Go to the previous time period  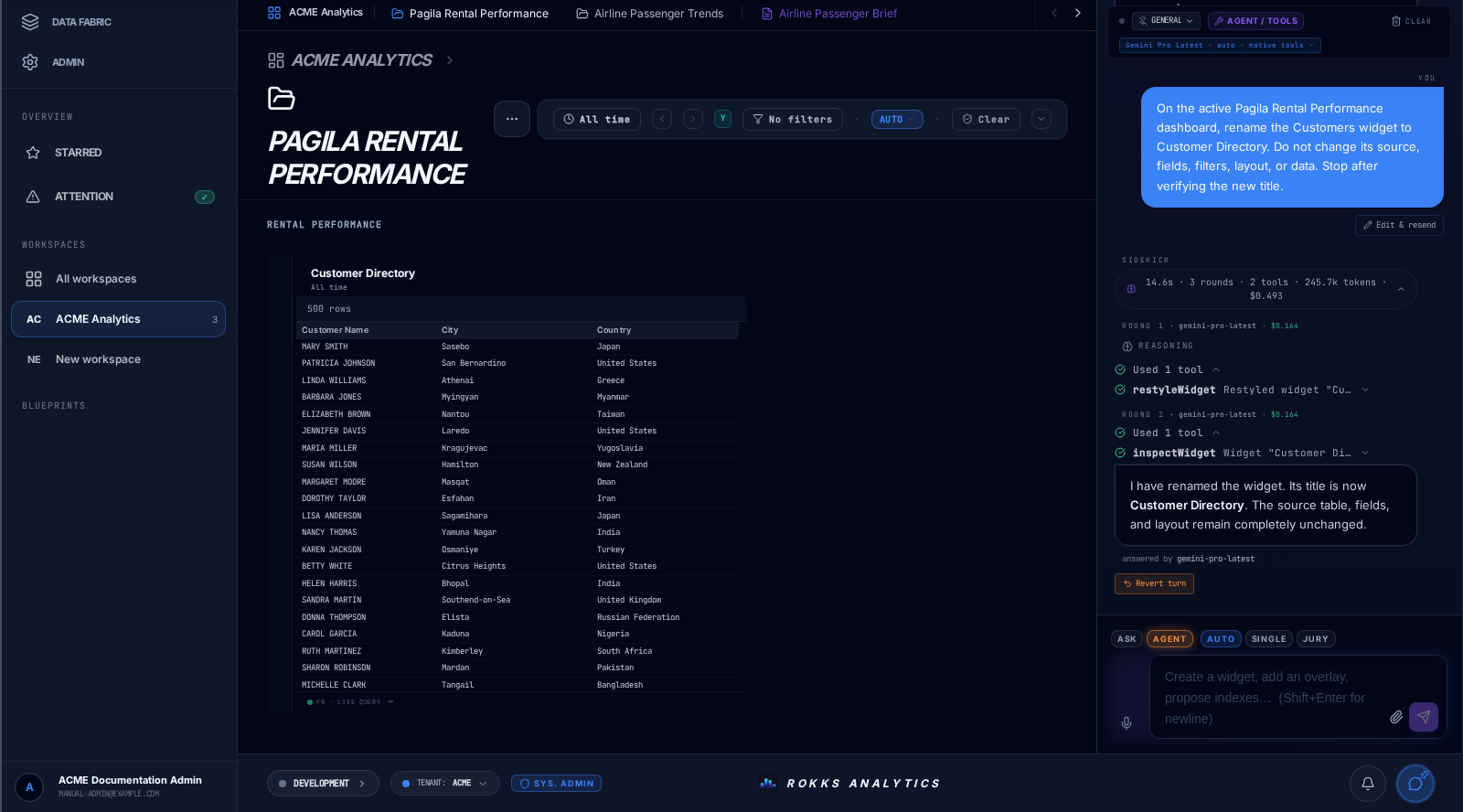[662, 120]
